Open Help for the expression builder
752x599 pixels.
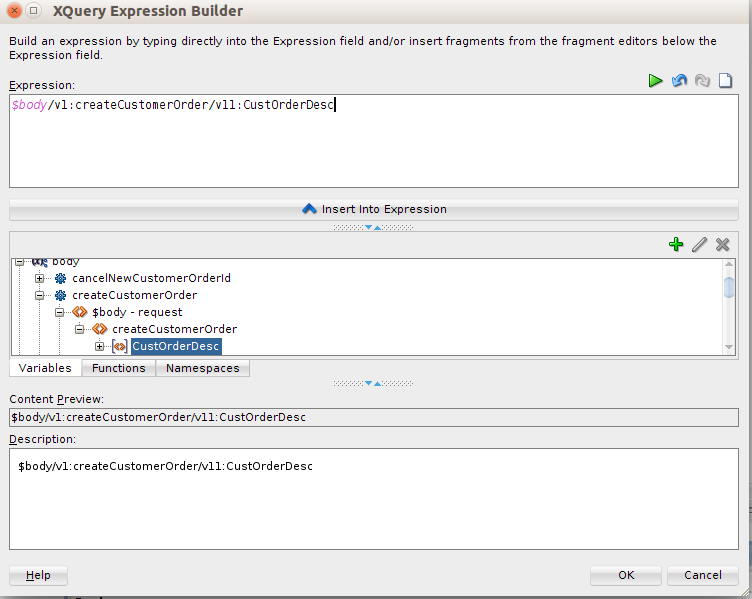tap(38, 575)
